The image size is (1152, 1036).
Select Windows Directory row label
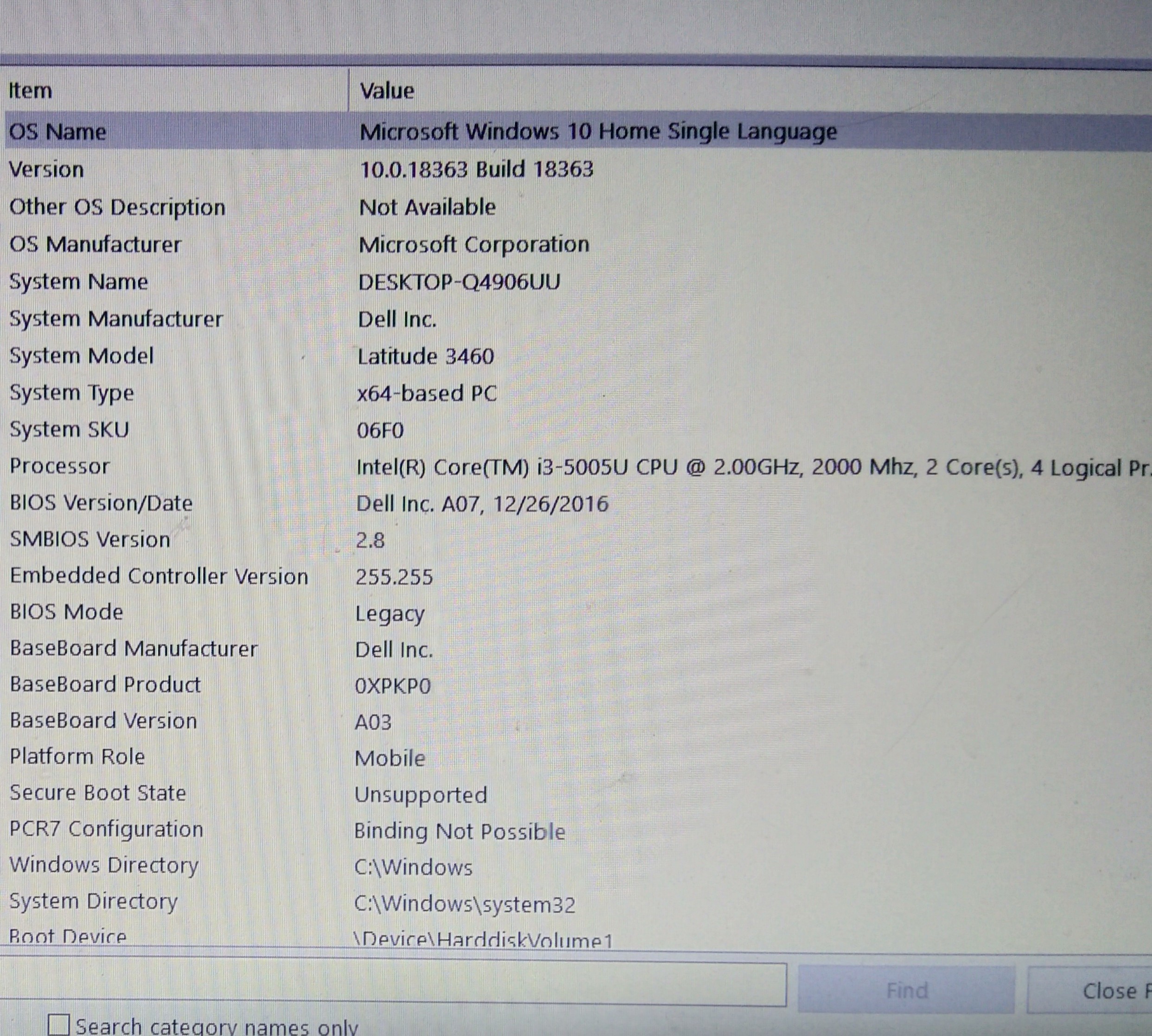point(104,866)
